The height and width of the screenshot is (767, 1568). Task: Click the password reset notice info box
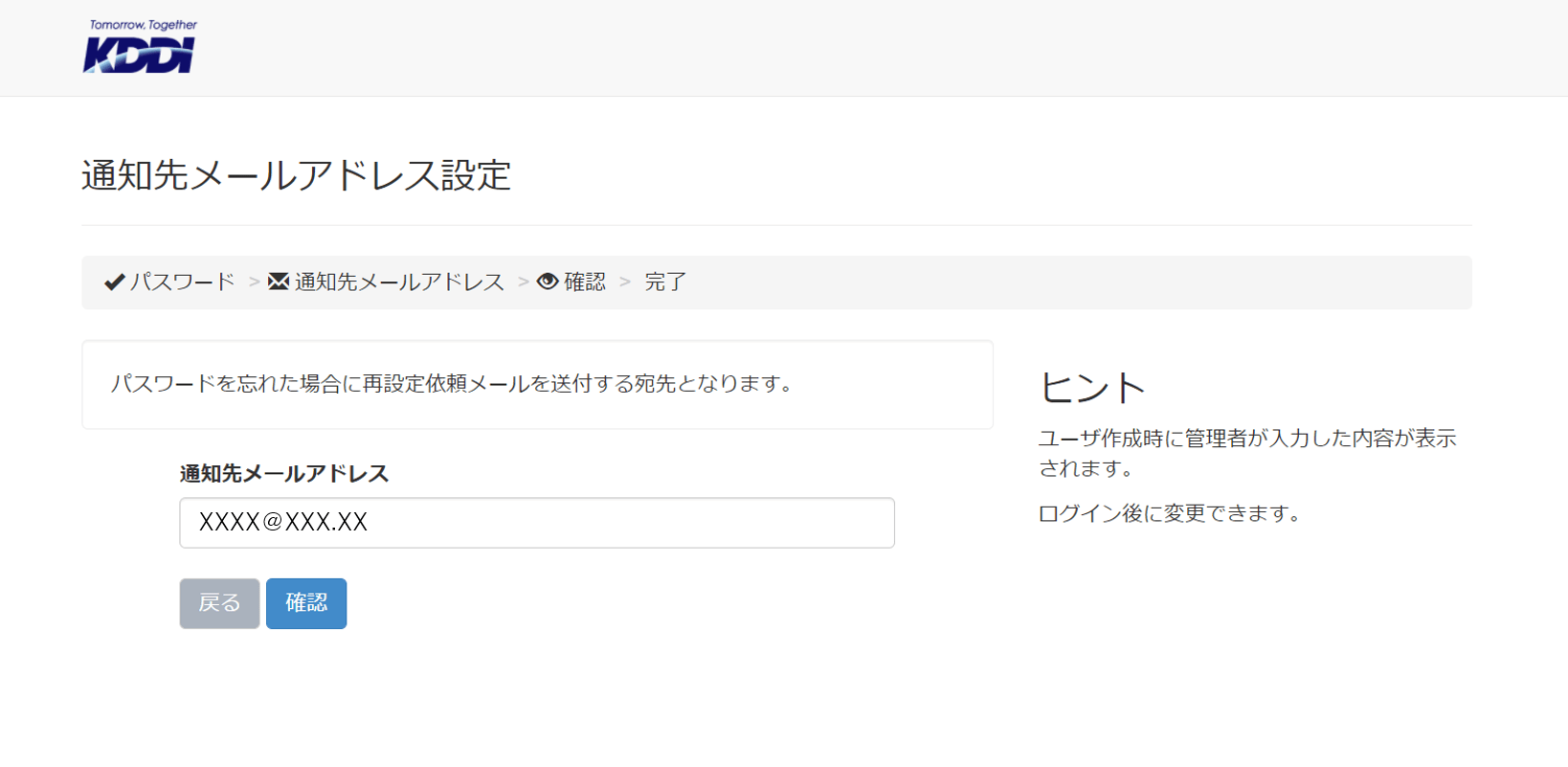click(x=537, y=384)
